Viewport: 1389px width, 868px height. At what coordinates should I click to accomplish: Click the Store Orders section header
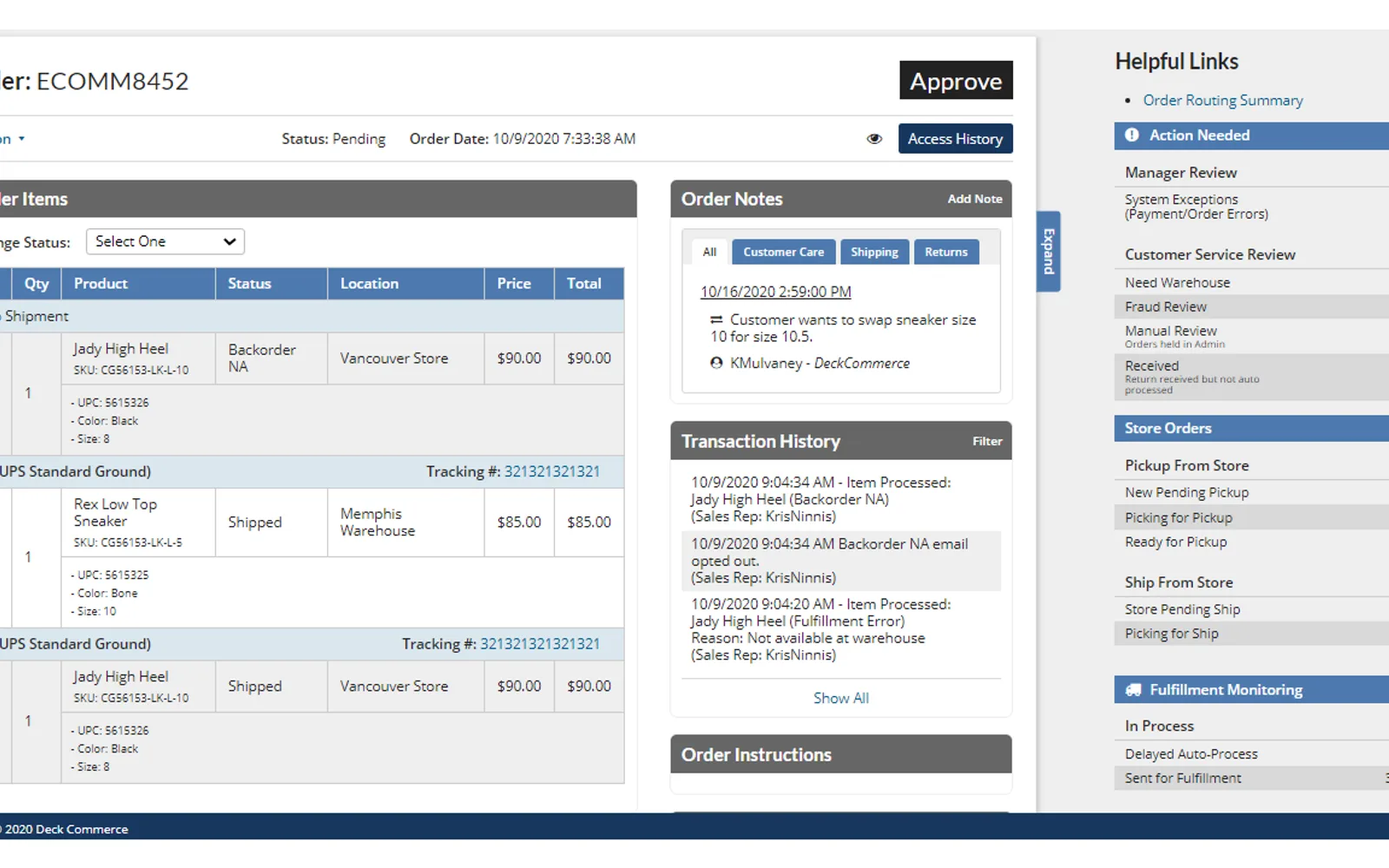tap(1252, 429)
